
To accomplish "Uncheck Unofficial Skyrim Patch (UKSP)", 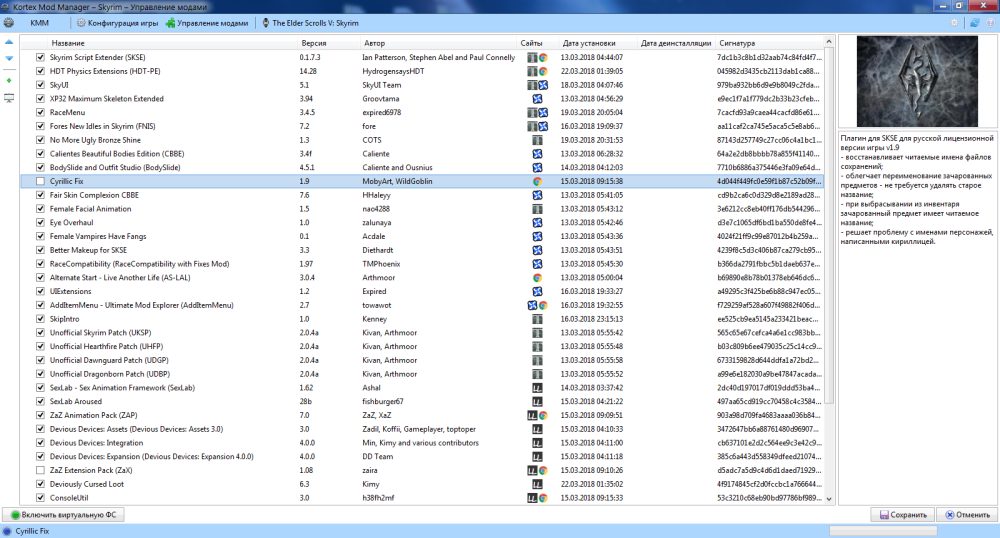I will 40,333.
